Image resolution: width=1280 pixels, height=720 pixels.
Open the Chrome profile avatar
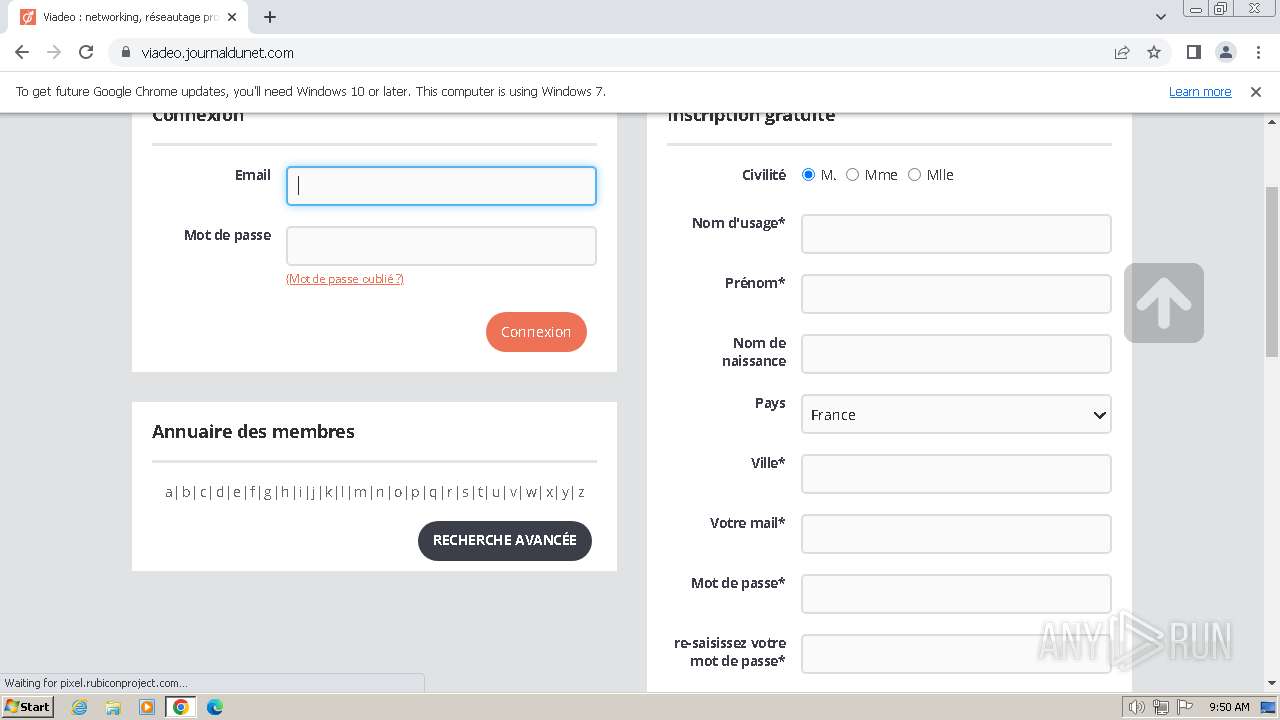tap(1225, 52)
